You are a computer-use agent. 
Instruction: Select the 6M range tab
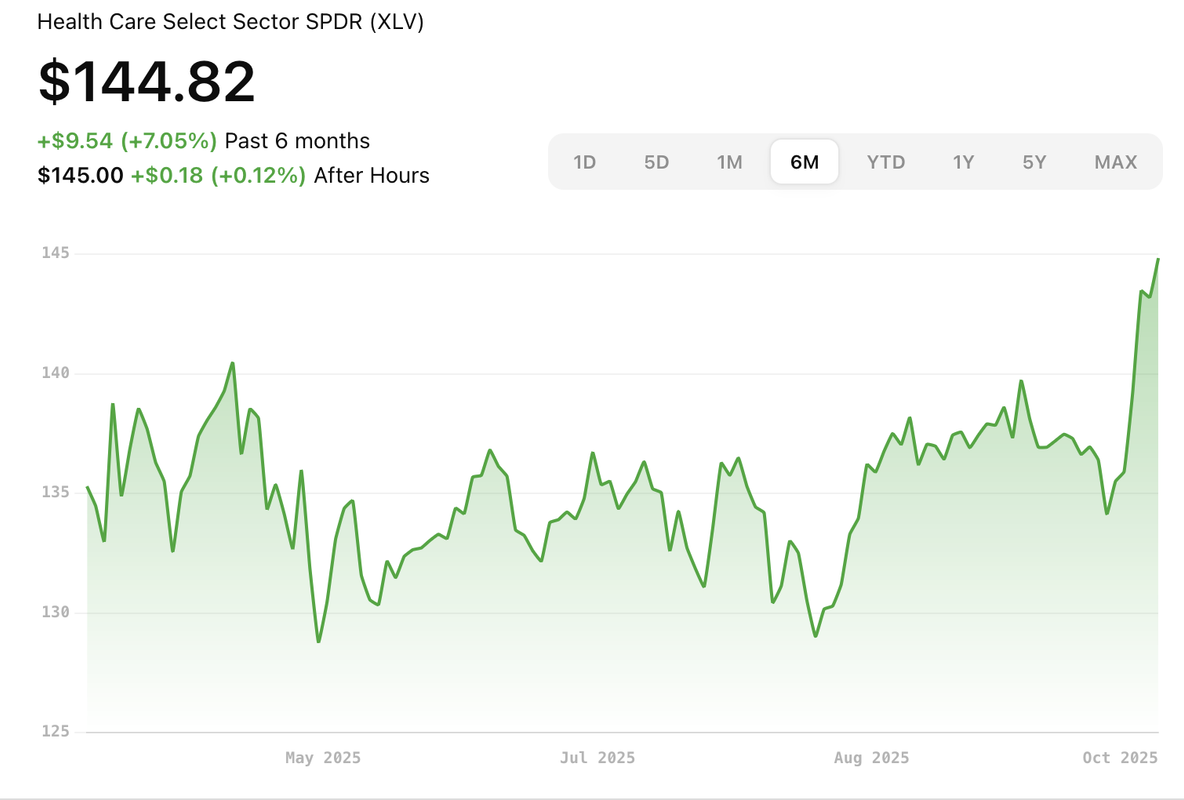[804, 162]
